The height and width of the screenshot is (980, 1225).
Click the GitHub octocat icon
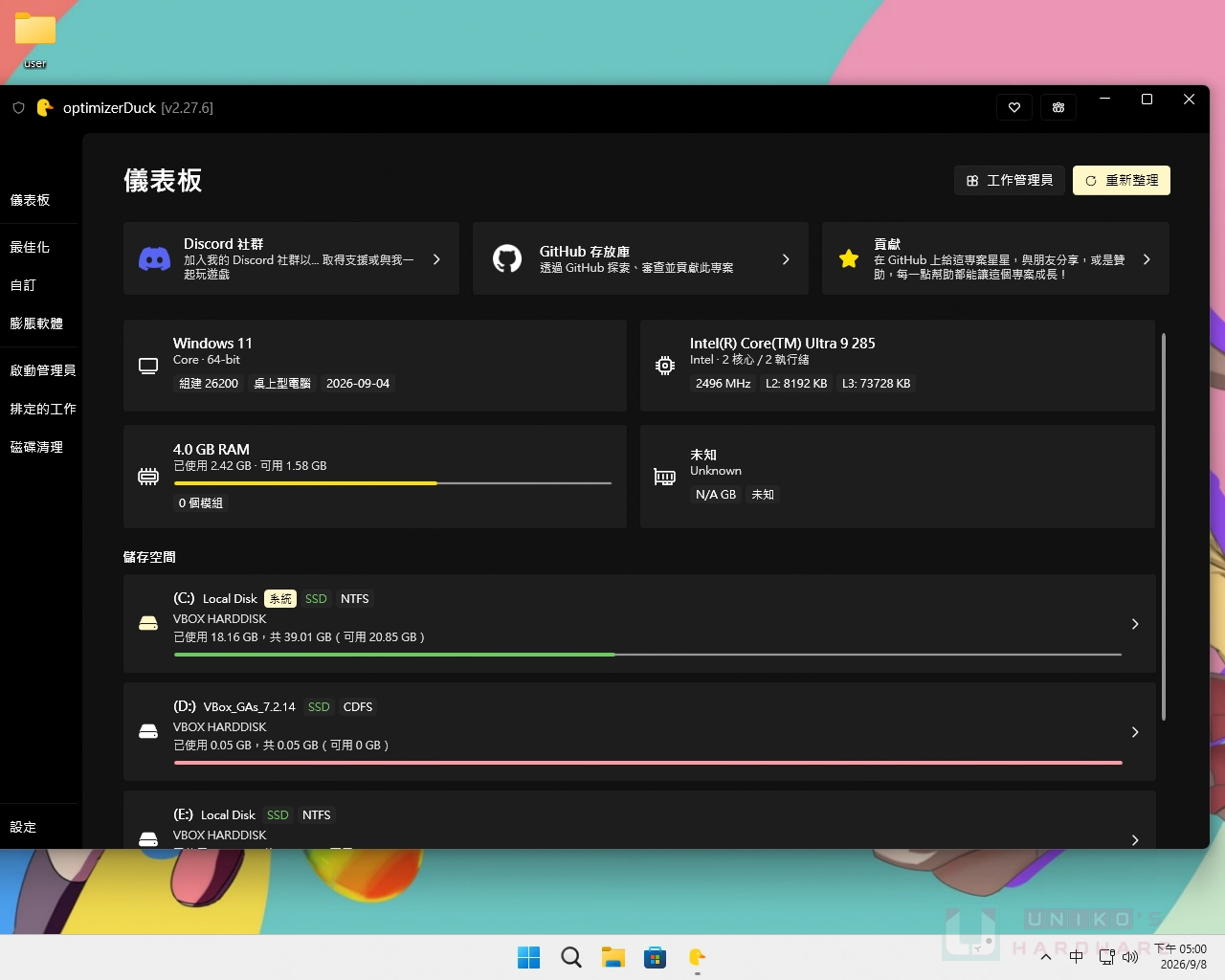507,258
